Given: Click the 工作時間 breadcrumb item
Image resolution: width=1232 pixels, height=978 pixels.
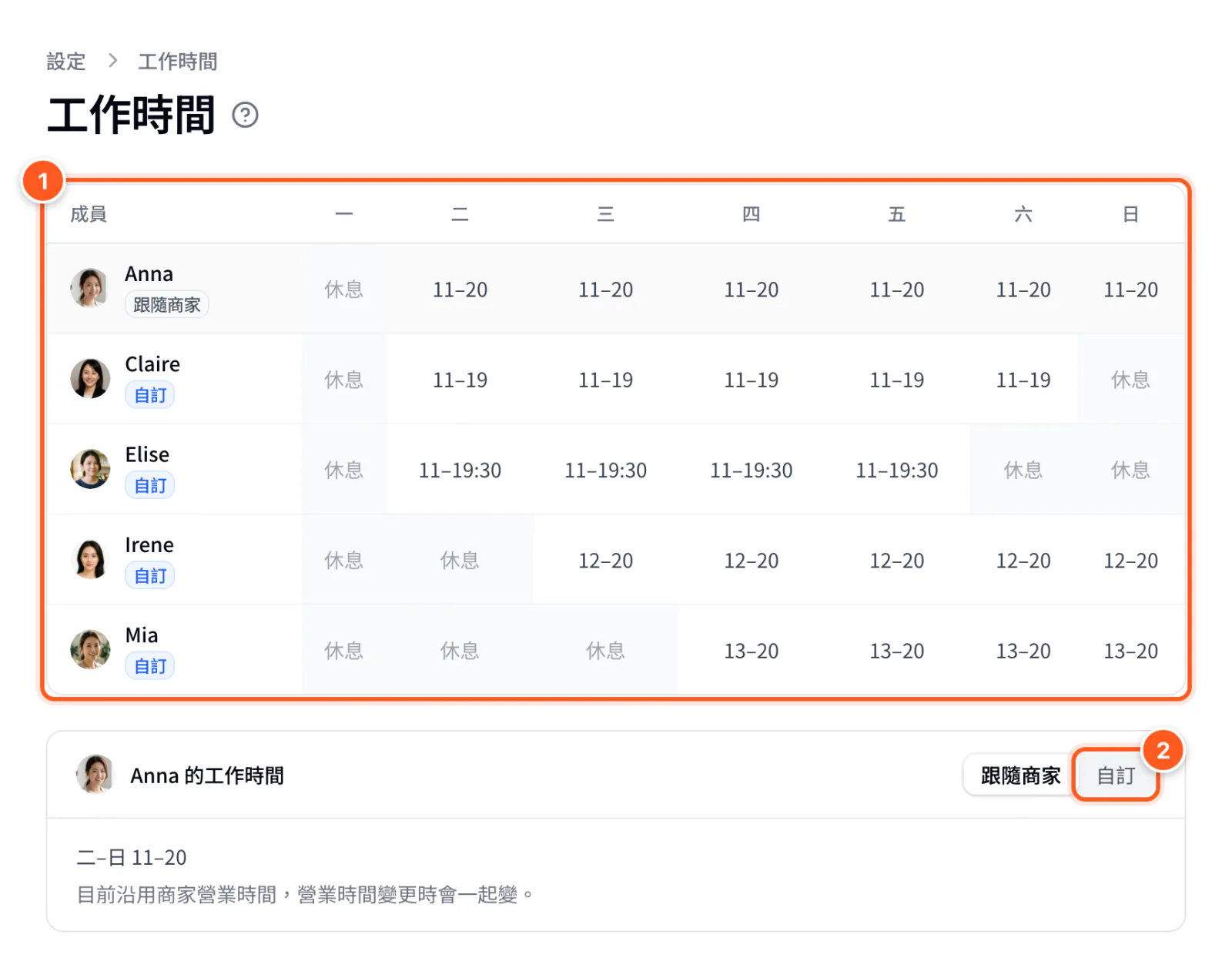Looking at the screenshot, I should [177, 62].
